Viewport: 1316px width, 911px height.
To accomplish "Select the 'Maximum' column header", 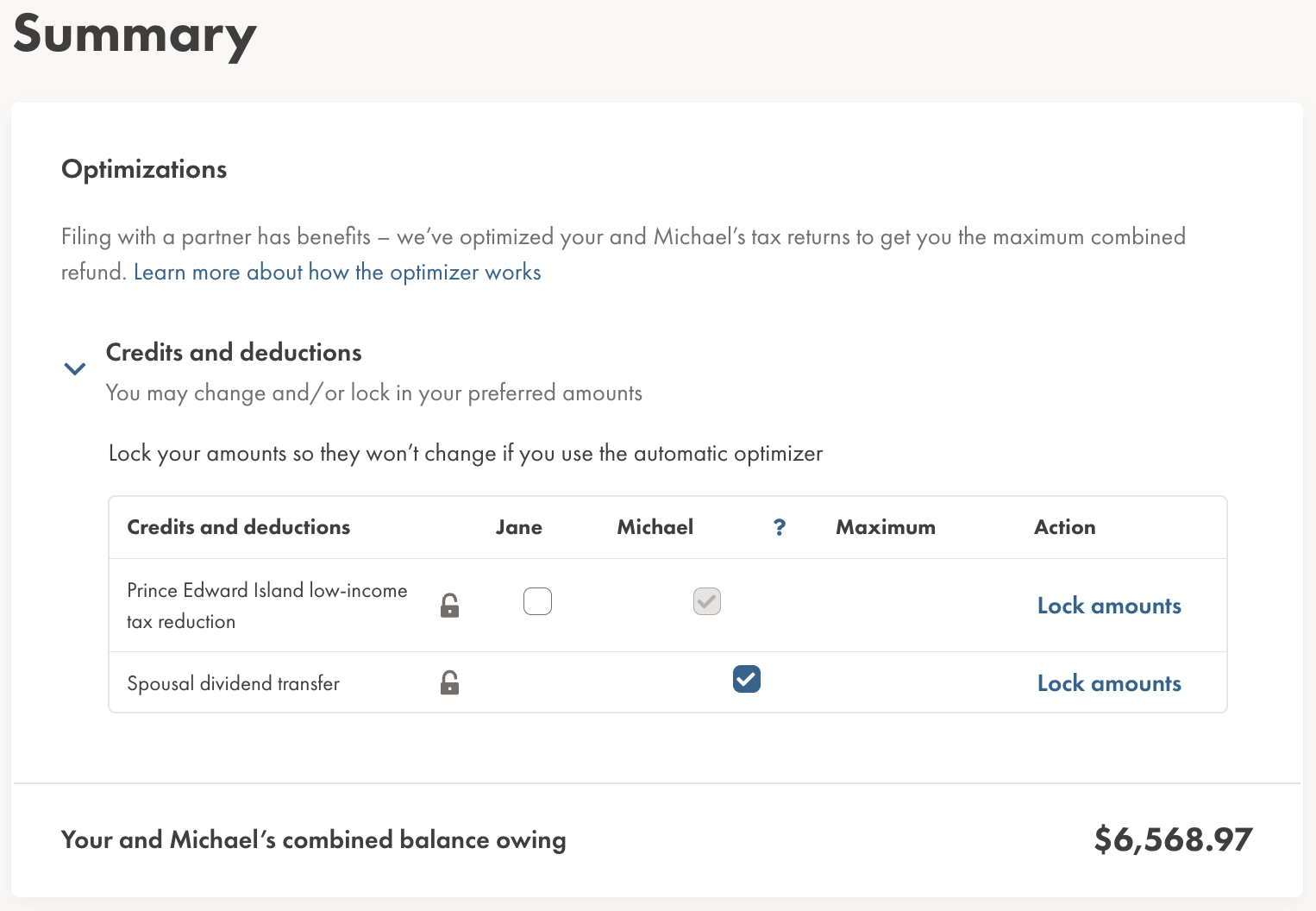I will click(886, 527).
